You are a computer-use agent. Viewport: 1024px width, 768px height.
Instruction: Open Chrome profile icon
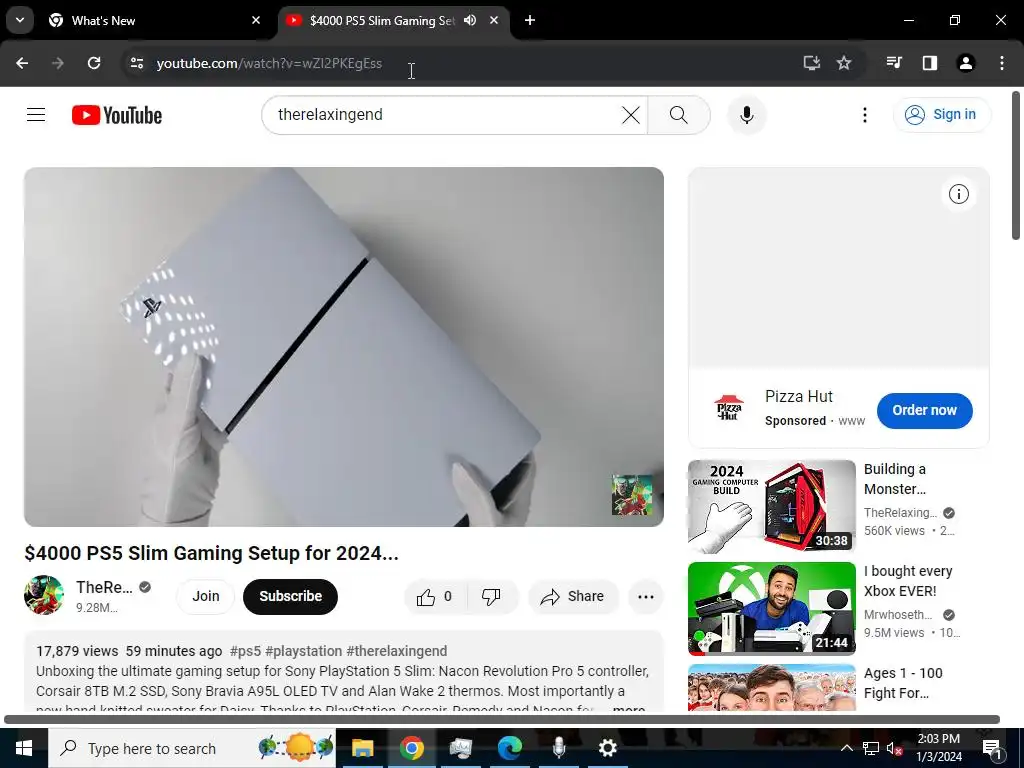[x=965, y=63]
